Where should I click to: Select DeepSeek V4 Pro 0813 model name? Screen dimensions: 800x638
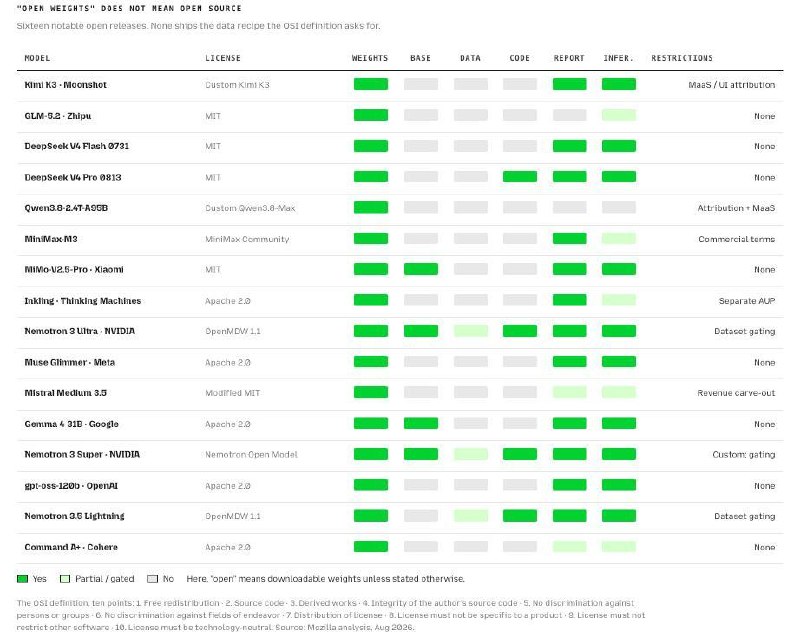click(x=73, y=178)
